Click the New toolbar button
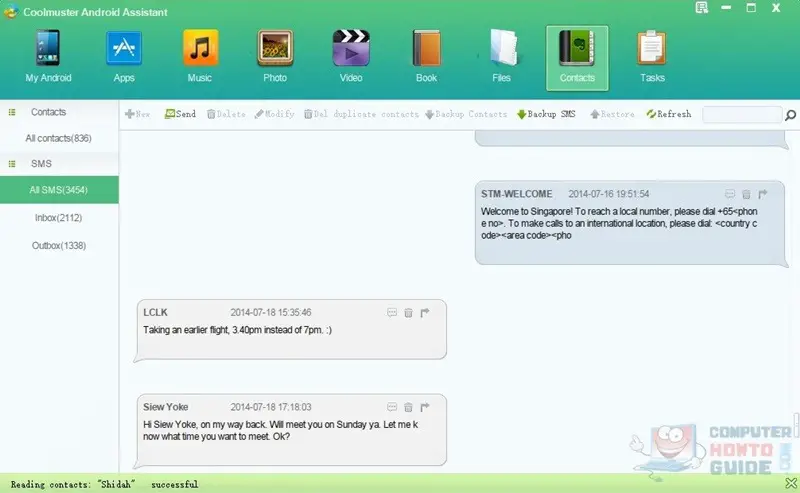This screenshot has height=493, width=800. [137, 114]
